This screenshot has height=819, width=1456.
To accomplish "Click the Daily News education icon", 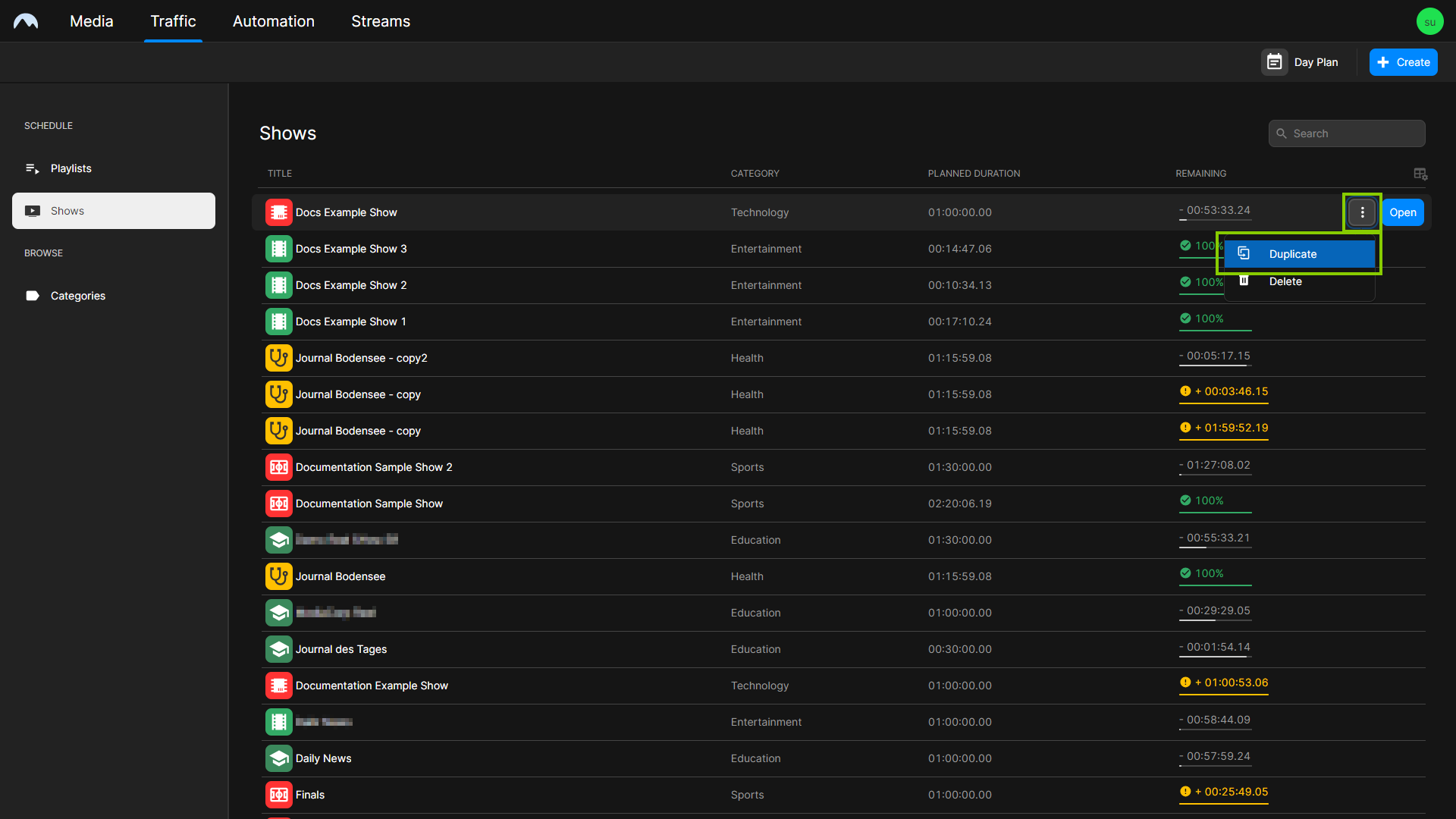I will click(278, 758).
